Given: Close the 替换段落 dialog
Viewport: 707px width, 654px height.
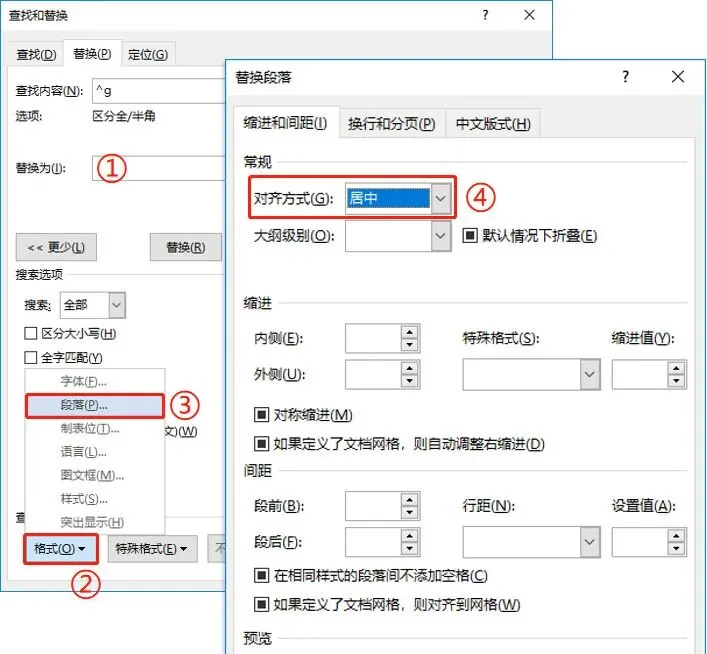Looking at the screenshot, I should click(x=678, y=77).
